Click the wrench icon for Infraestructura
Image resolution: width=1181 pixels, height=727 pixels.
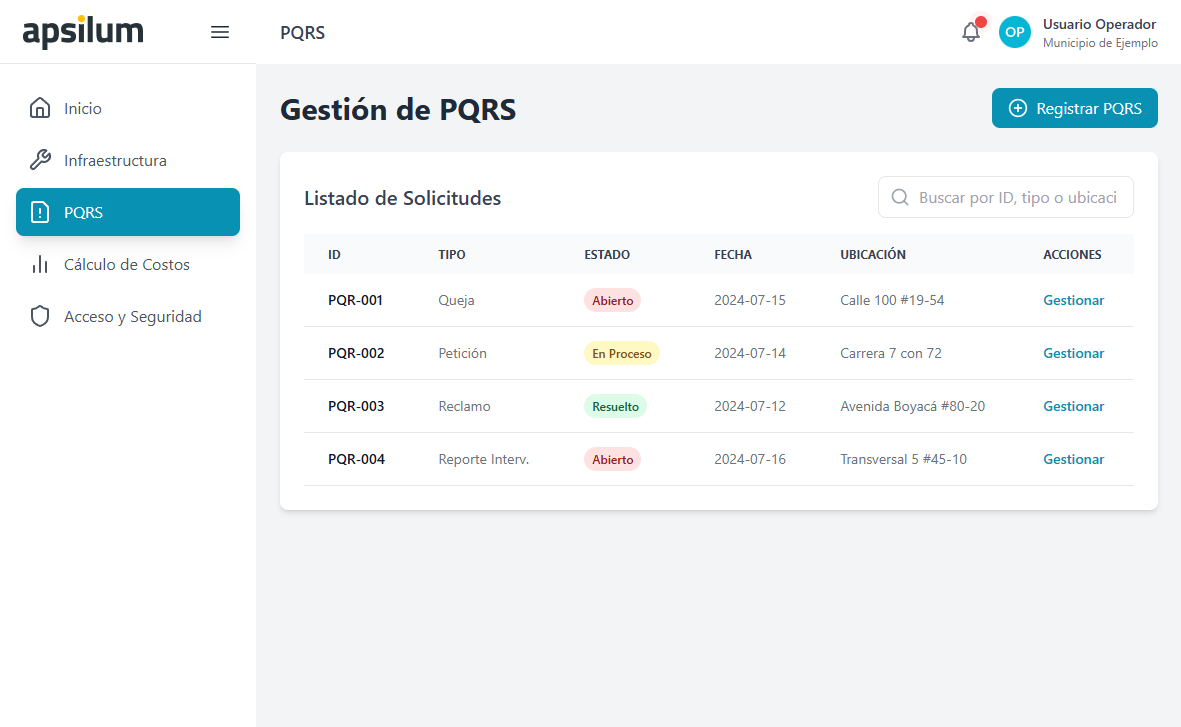click(x=40, y=160)
